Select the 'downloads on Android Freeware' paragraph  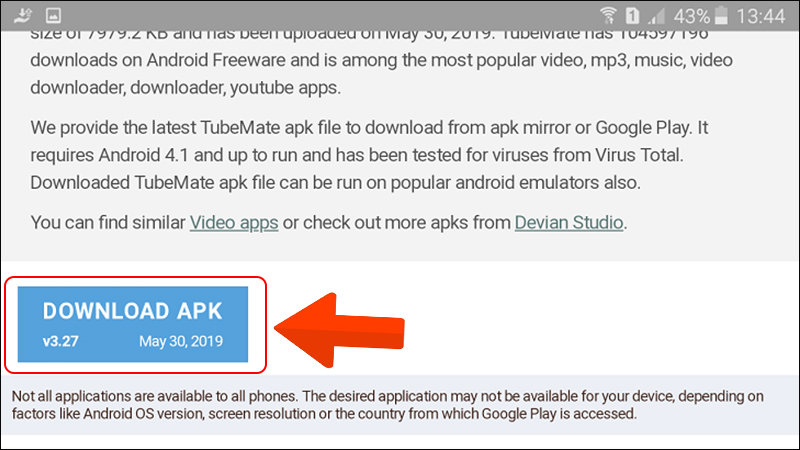tap(381, 60)
